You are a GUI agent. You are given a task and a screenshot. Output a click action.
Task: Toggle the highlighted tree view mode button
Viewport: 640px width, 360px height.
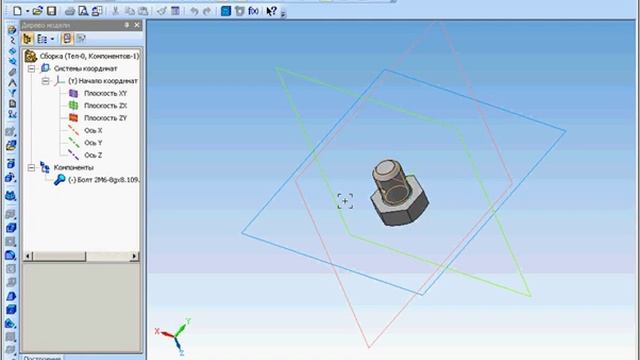(x=67, y=39)
